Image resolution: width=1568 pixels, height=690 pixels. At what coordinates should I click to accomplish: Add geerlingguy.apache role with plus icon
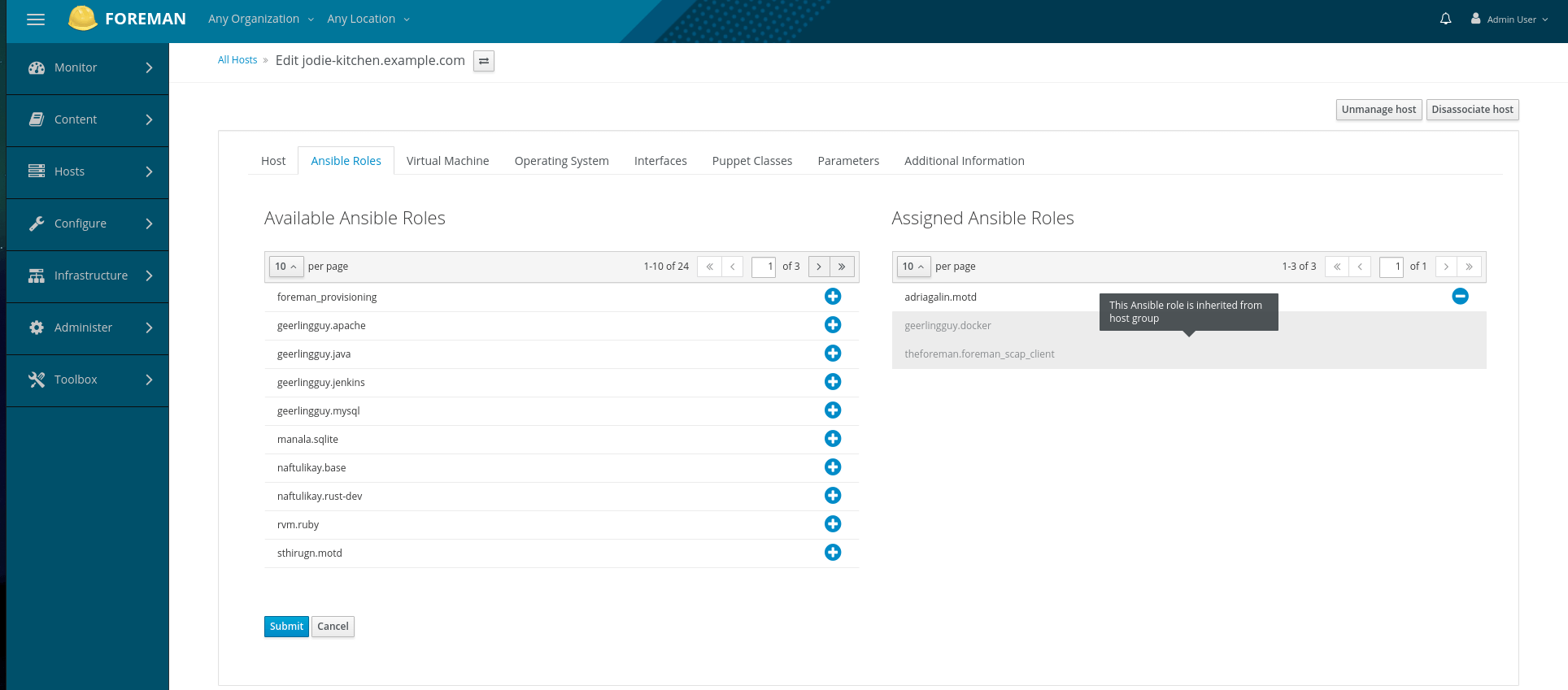(833, 325)
